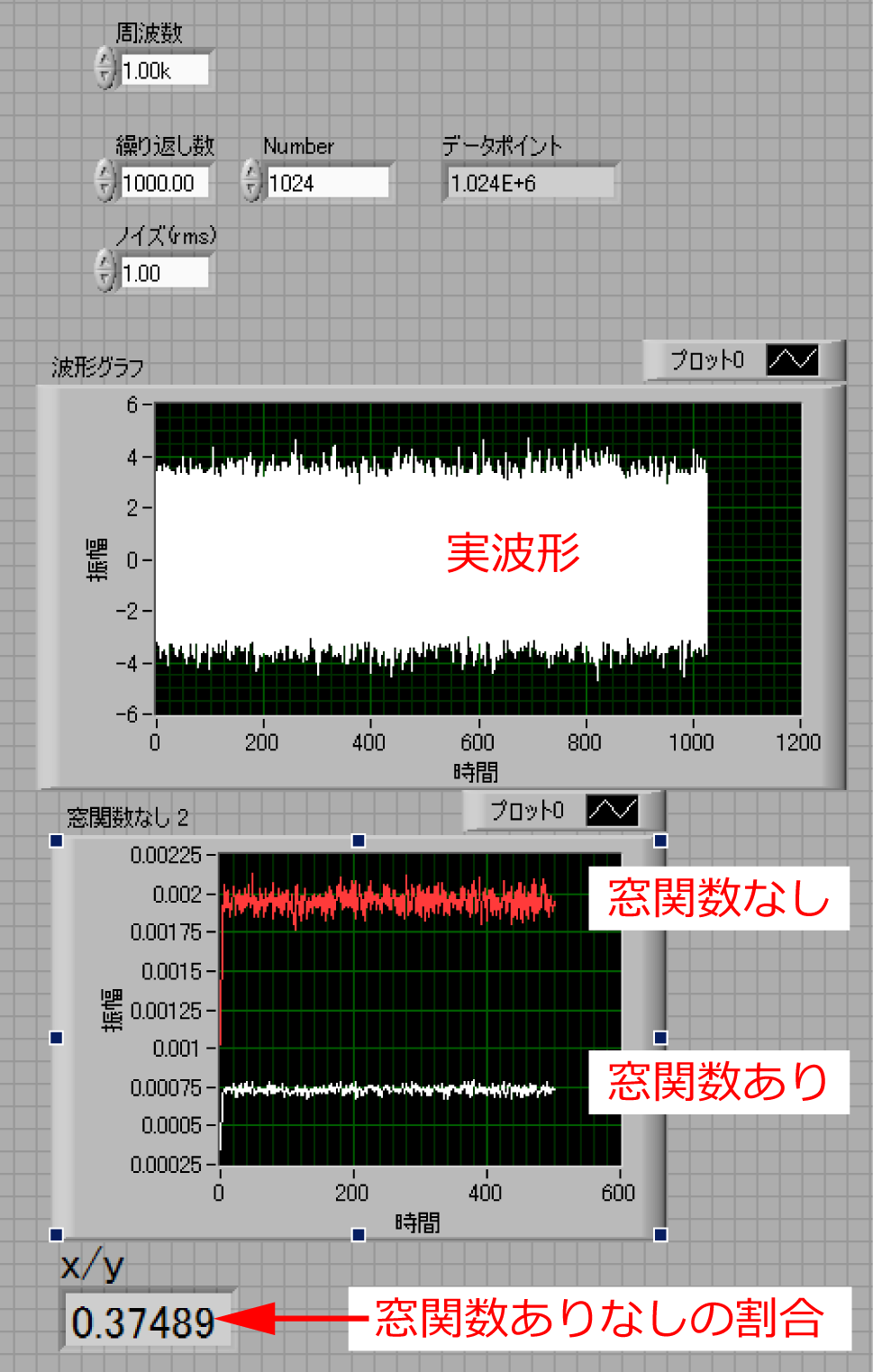The image size is (873, 1372).
Task: Click the Number field showing 1024
Action: tap(328, 183)
